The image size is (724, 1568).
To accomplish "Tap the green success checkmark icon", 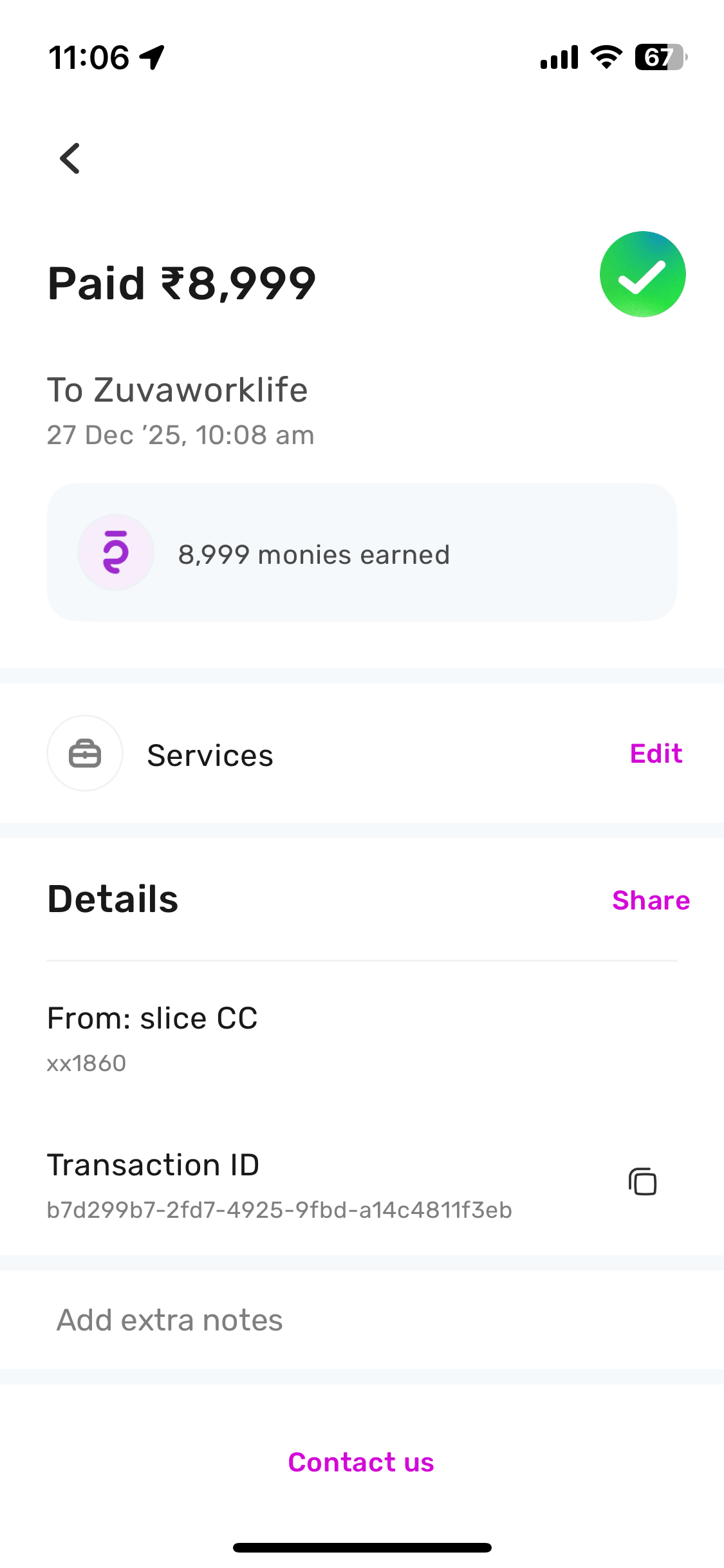I will tap(642, 274).
